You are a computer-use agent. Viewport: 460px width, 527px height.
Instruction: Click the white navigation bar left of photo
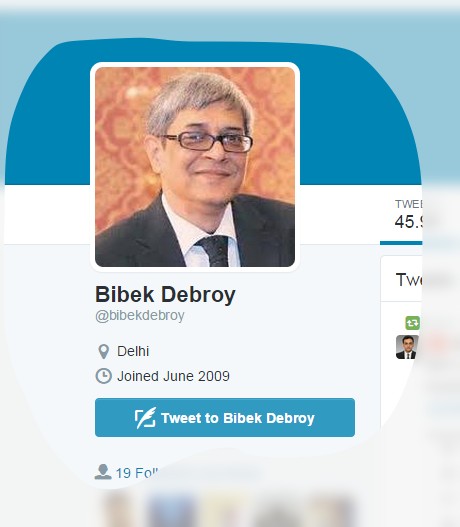coord(47,214)
